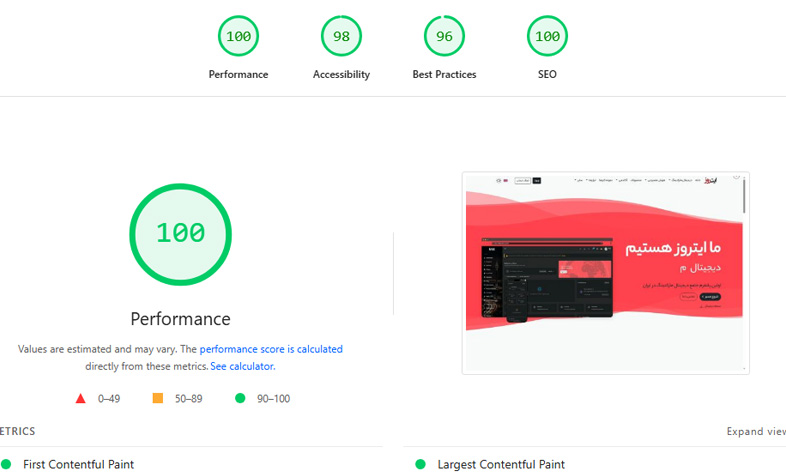Click the Largest Contentful Paint metric label

pyautogui.click(x=501, y=464)
